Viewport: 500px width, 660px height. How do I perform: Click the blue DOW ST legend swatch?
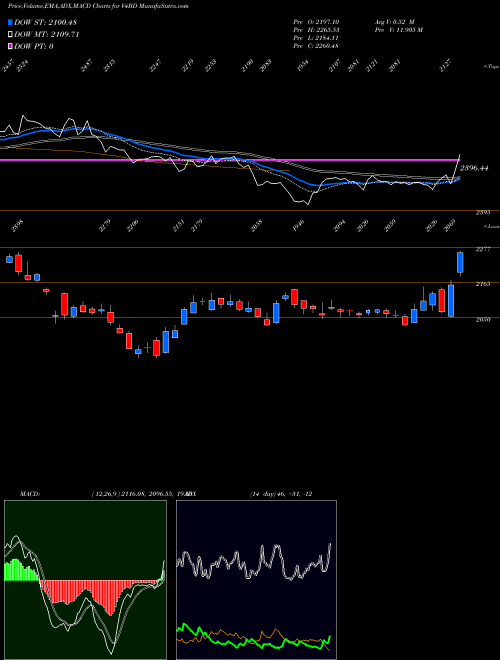point(10,22)
